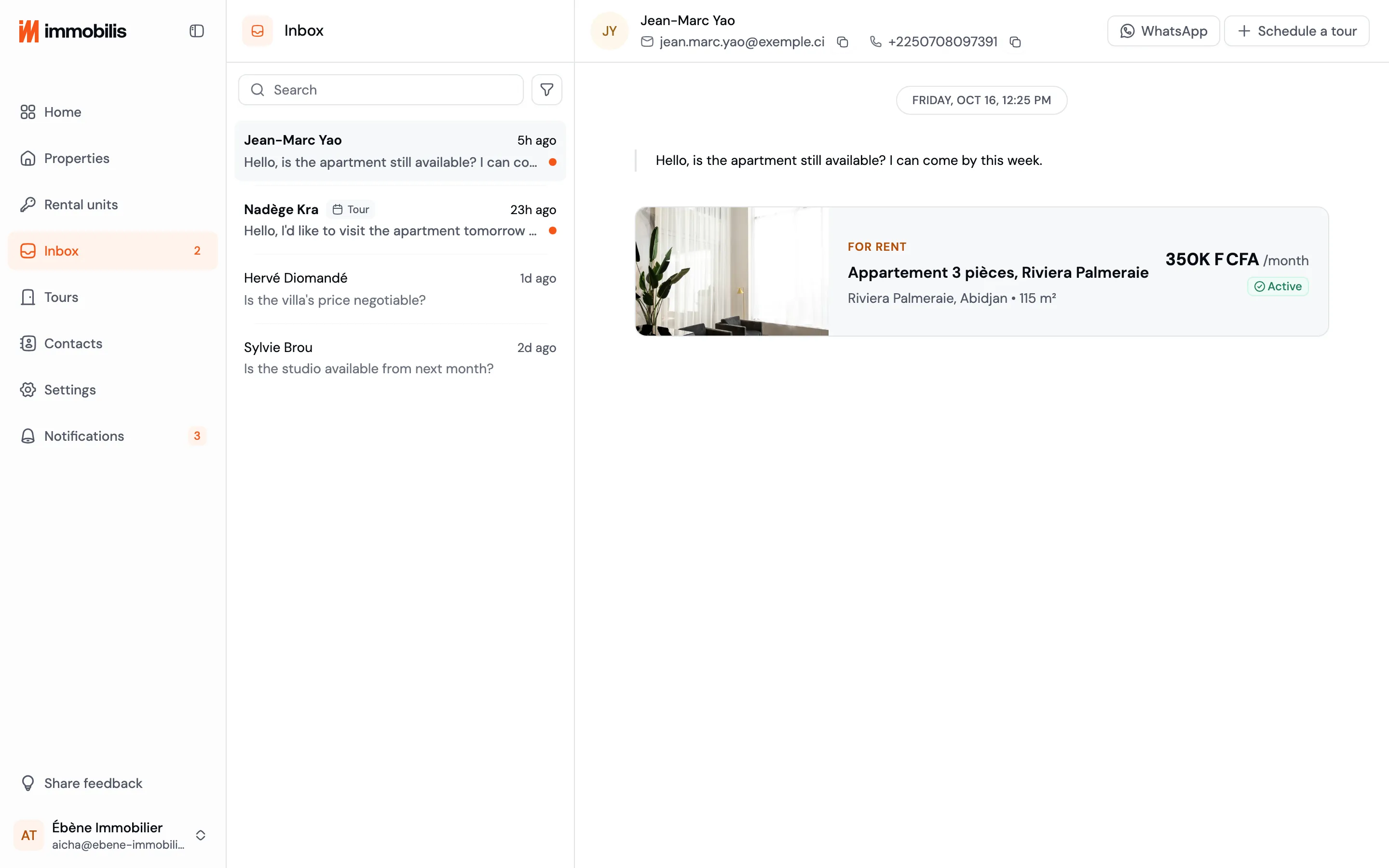This screenshot has width=1389, height=868.
Task: Open the filter funnel icon
Action: click(546, 90)
